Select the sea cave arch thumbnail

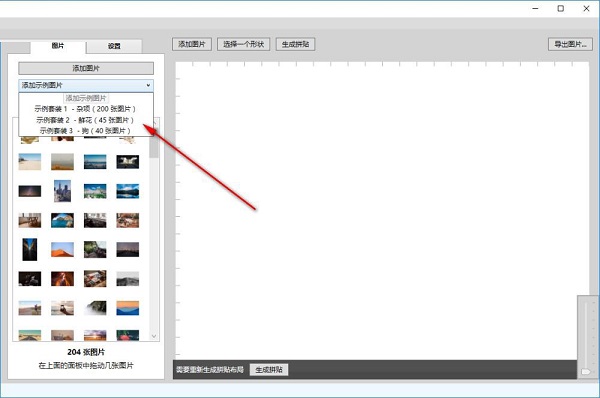62,220
